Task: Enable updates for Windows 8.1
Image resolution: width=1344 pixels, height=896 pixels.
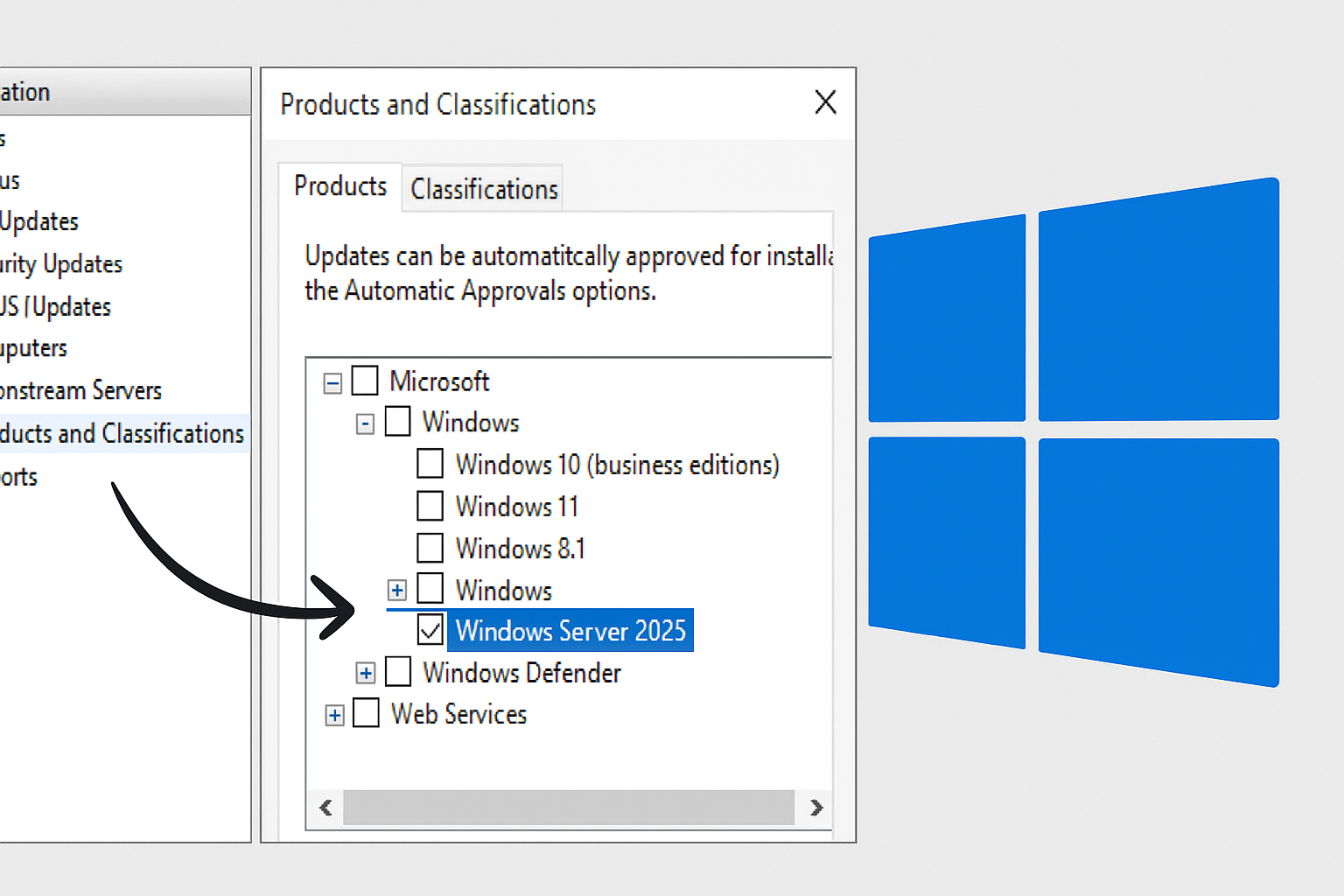Action: (x=430, y=548)
